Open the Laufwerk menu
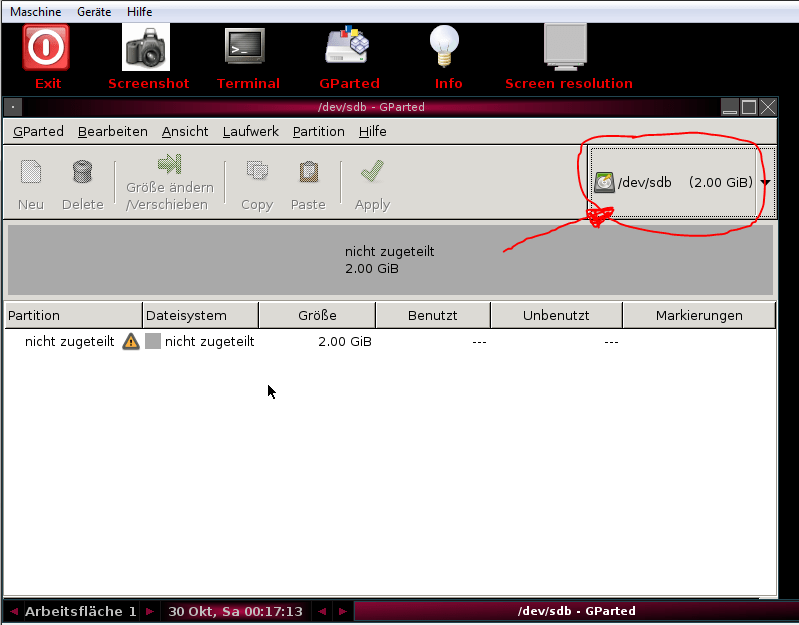 251,131
